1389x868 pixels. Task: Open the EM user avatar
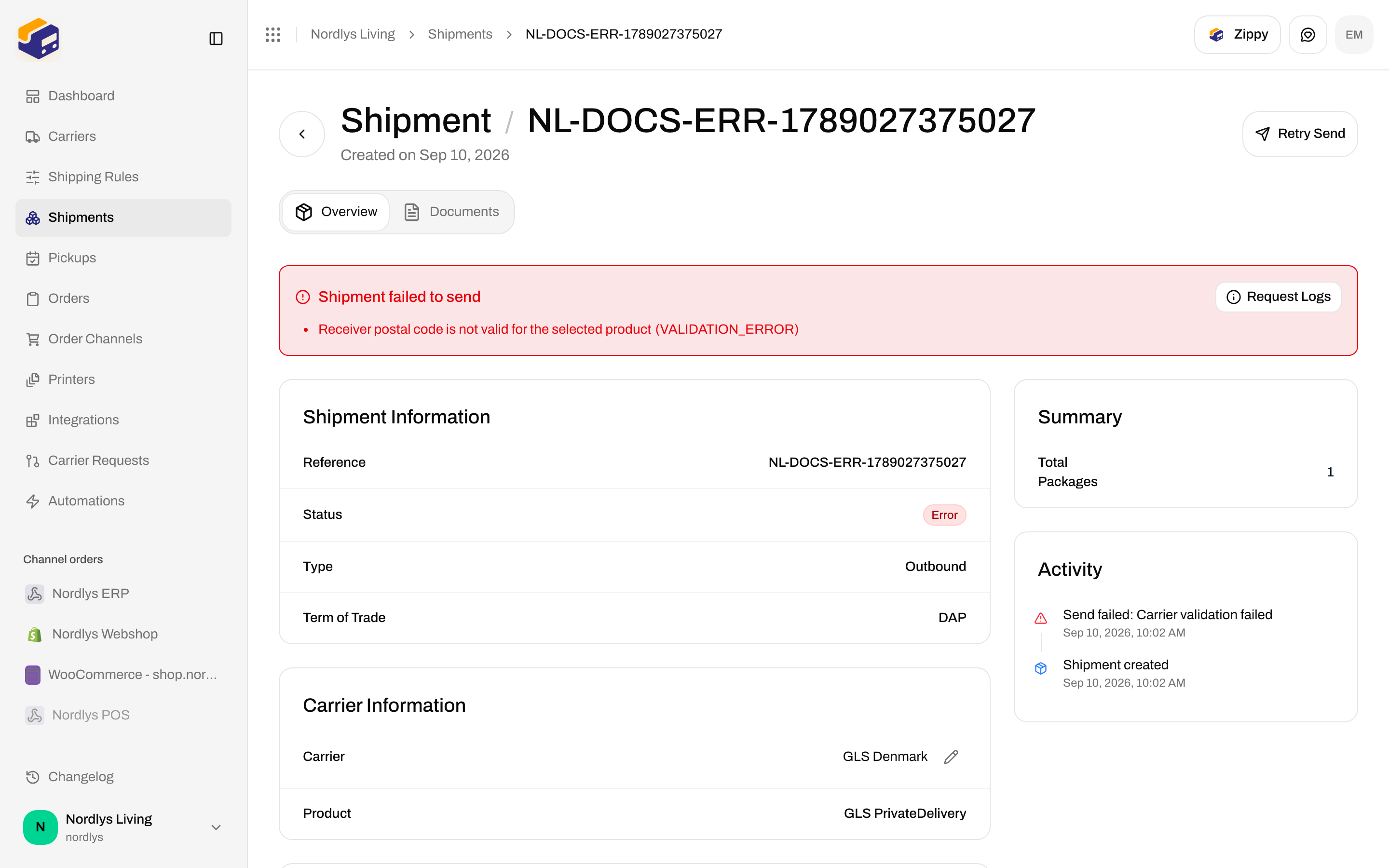click(x=1354, y=34)
